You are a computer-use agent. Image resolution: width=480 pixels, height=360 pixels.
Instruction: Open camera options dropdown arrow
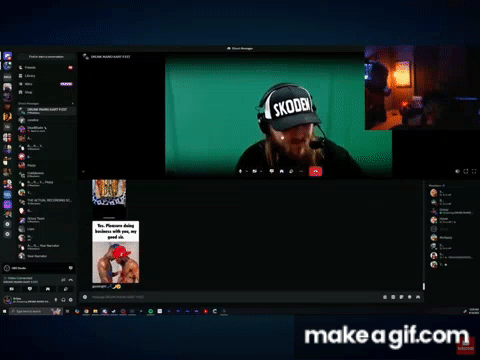[261, 171]
